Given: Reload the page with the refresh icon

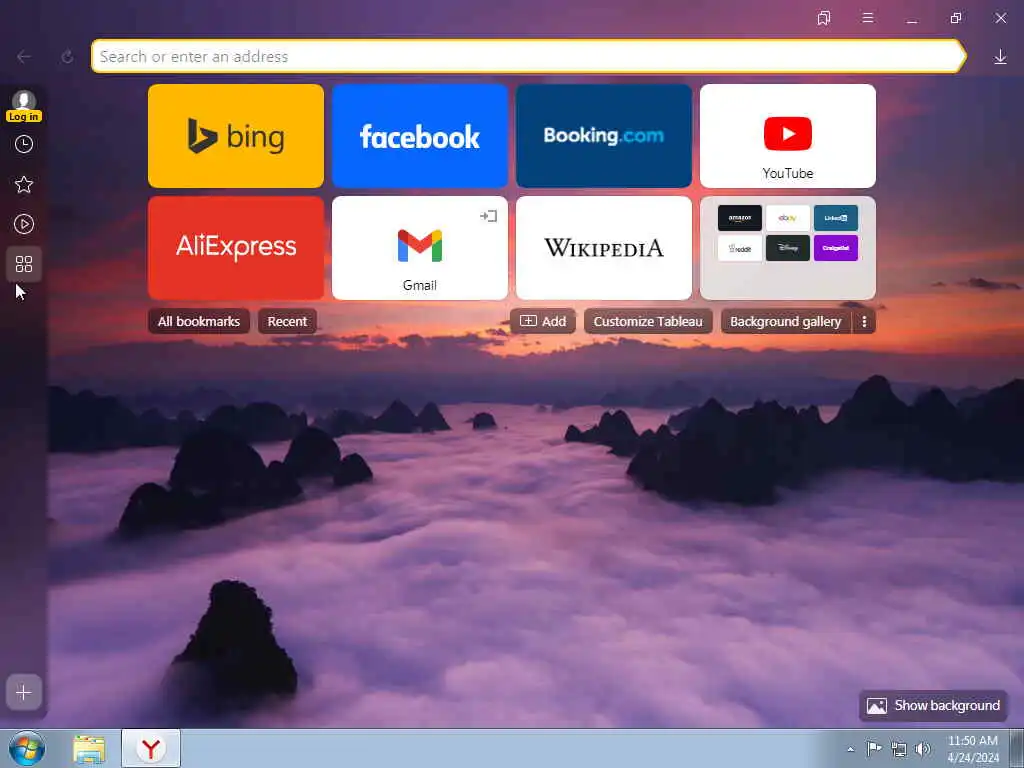Looking at the screenshot, I should coord(67,57).
